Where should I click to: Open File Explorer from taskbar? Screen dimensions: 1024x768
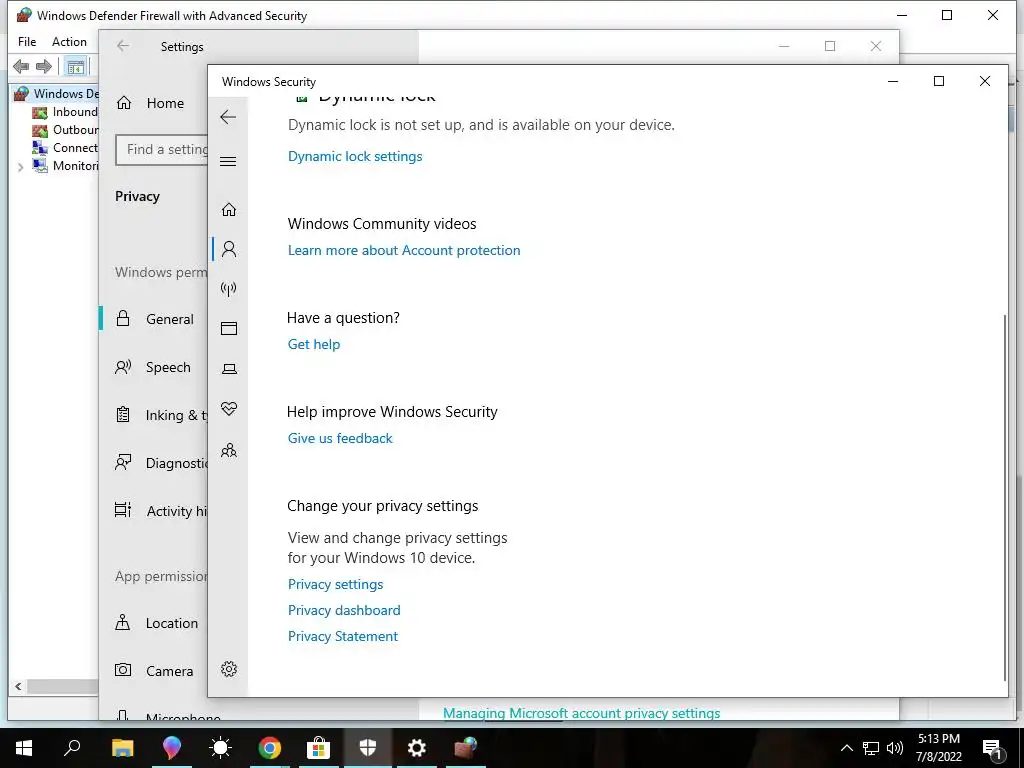click(123, 748)
